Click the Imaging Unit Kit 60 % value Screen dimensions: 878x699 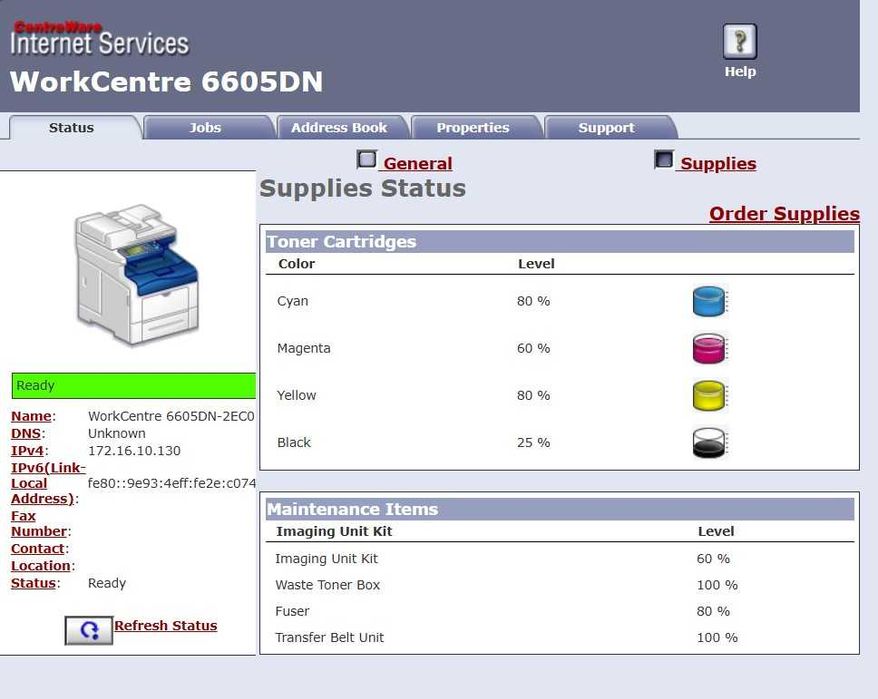click(x=713, y=559)
